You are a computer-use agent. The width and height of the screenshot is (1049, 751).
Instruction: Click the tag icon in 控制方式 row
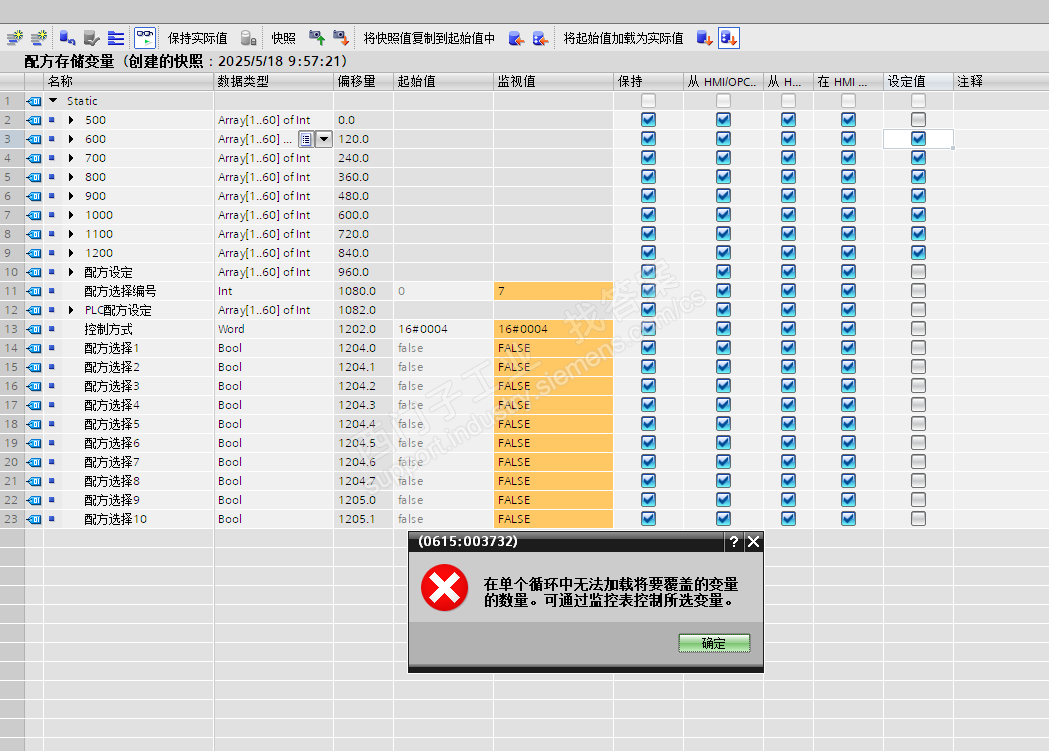click(33, 330)
